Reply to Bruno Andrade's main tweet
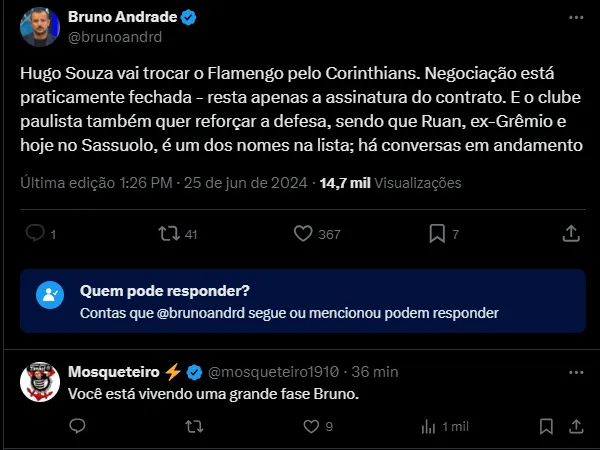 (35, 234)
